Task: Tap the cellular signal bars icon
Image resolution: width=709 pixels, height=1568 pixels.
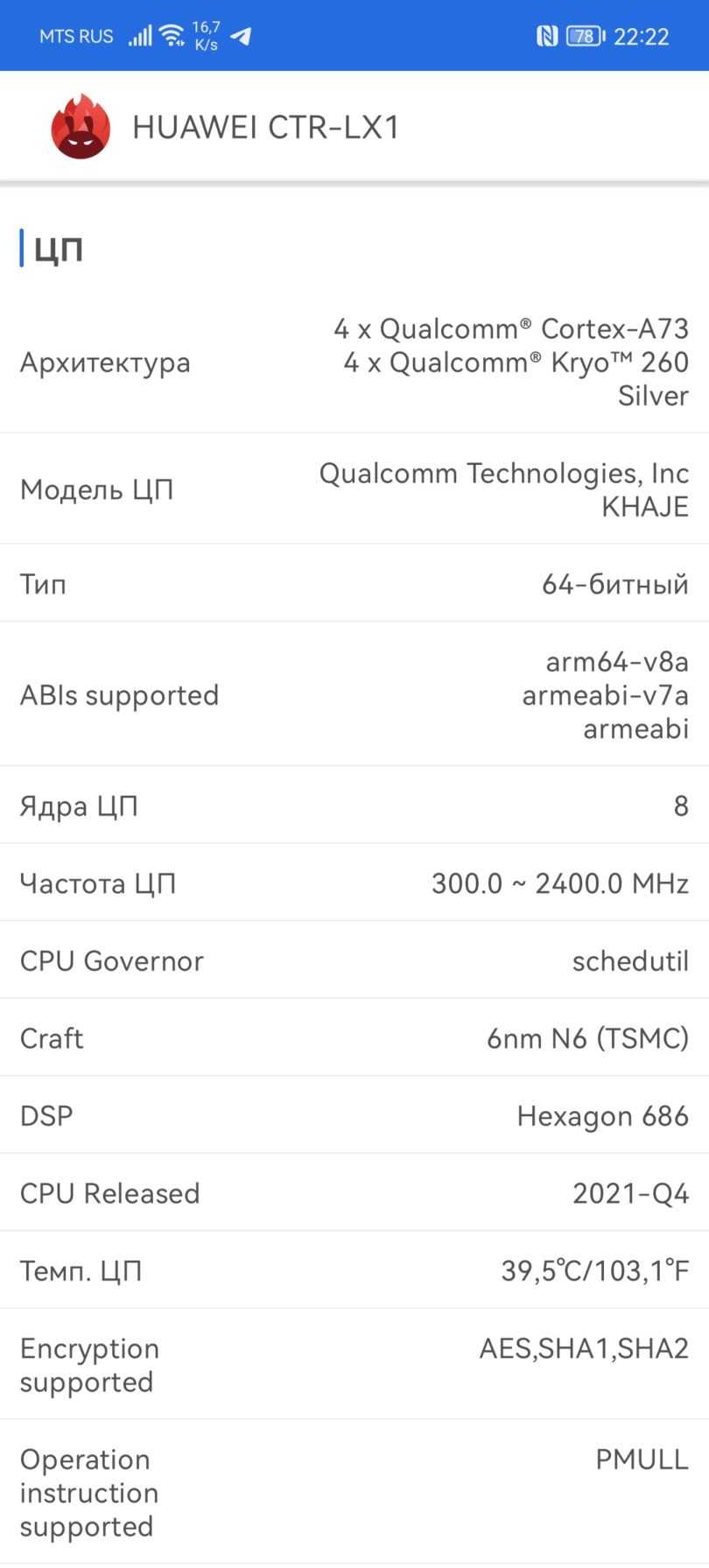Action: (140, 36)
